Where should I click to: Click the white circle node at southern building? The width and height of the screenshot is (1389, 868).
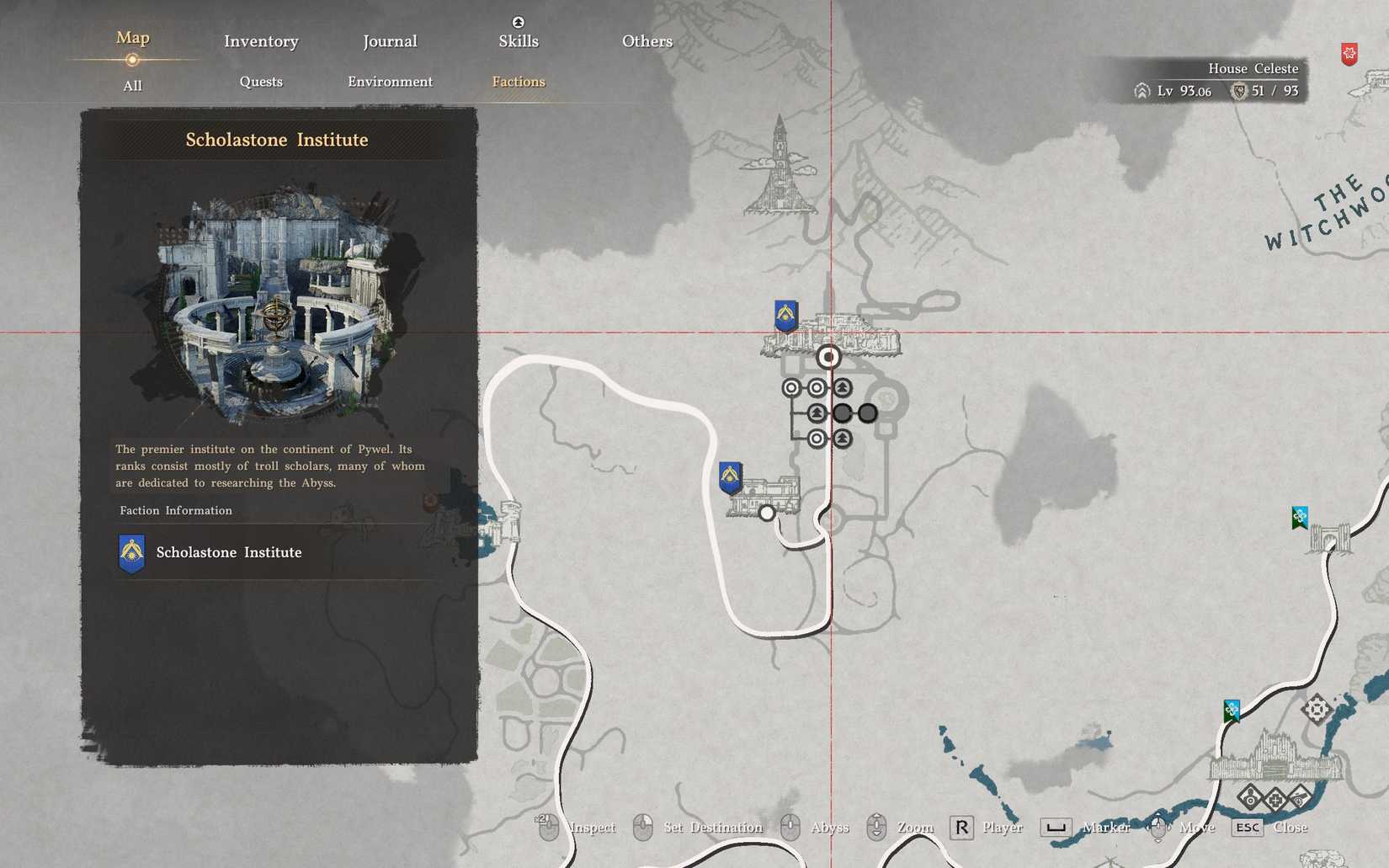(x=766, y=513)
